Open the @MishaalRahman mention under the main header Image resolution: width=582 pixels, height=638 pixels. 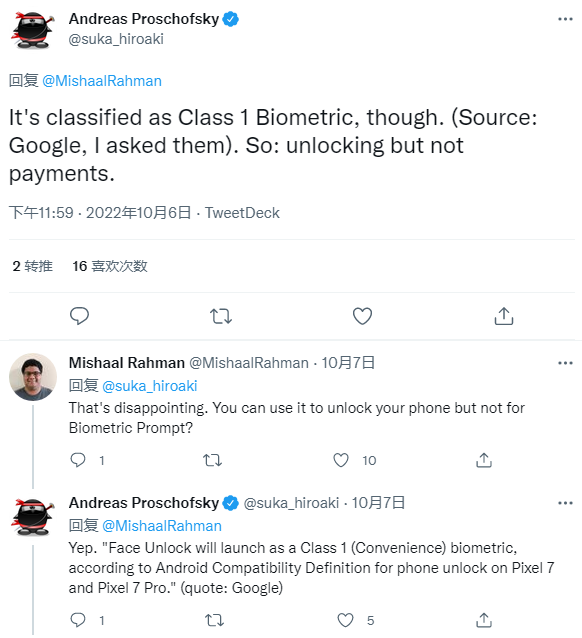click(102, 81)
